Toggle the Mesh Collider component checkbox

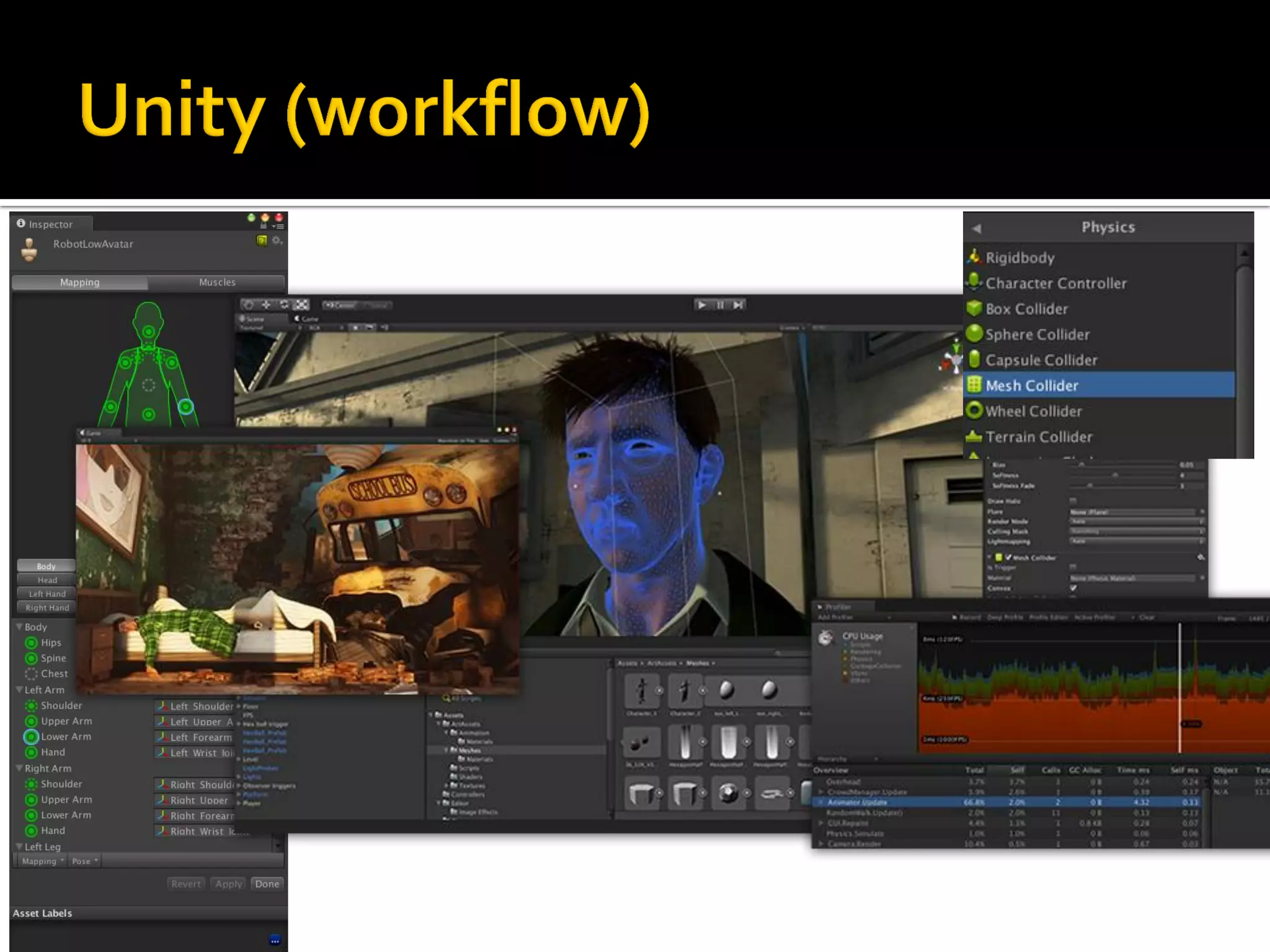pyautogui.click(x=1008, y=557)
